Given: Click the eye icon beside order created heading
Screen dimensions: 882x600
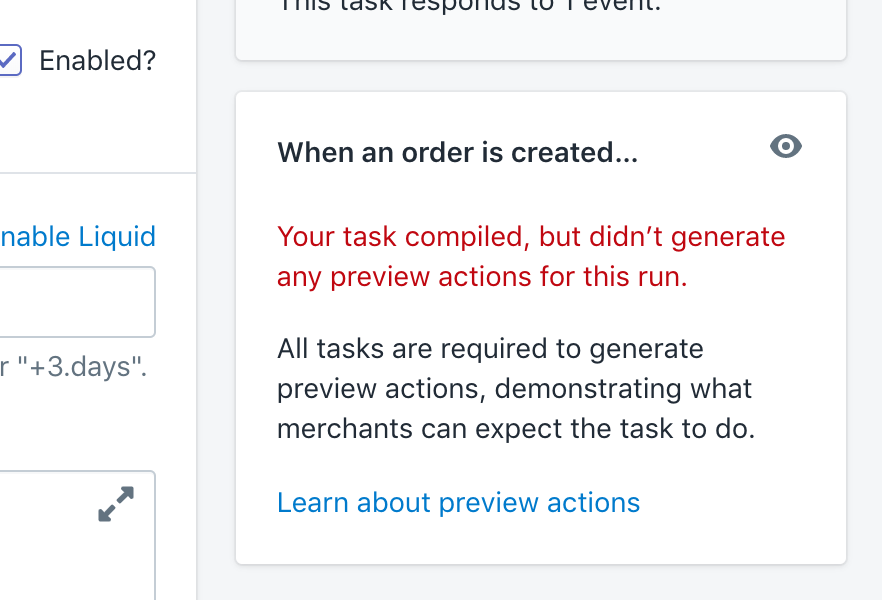Looking at the screenshot, I should [786, 146].
